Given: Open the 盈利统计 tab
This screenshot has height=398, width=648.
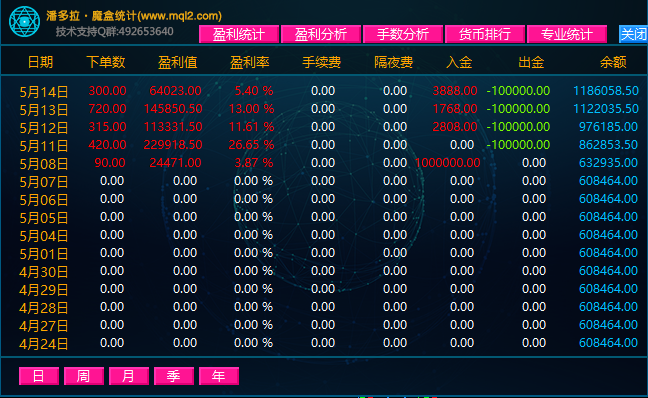Looking at the screenshot, I should pos(239,34).
